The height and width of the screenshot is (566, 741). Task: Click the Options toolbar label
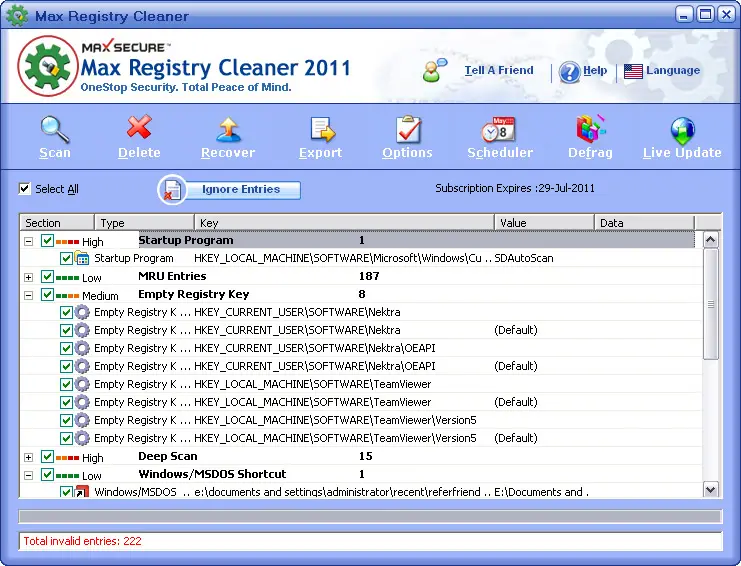click(x=407, y=153)
